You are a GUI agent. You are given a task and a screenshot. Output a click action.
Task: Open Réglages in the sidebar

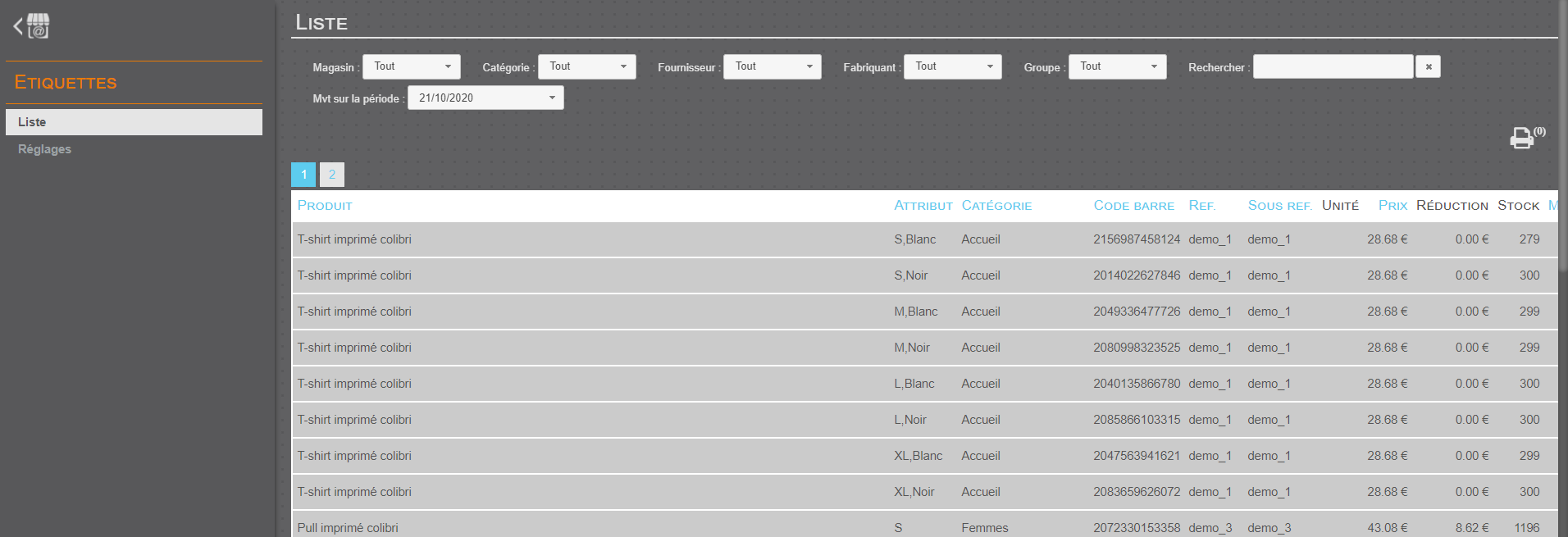tap(44, 149)
